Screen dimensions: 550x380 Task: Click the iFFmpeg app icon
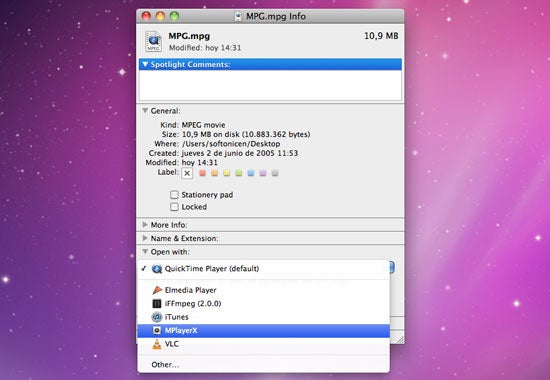(157, 304)
